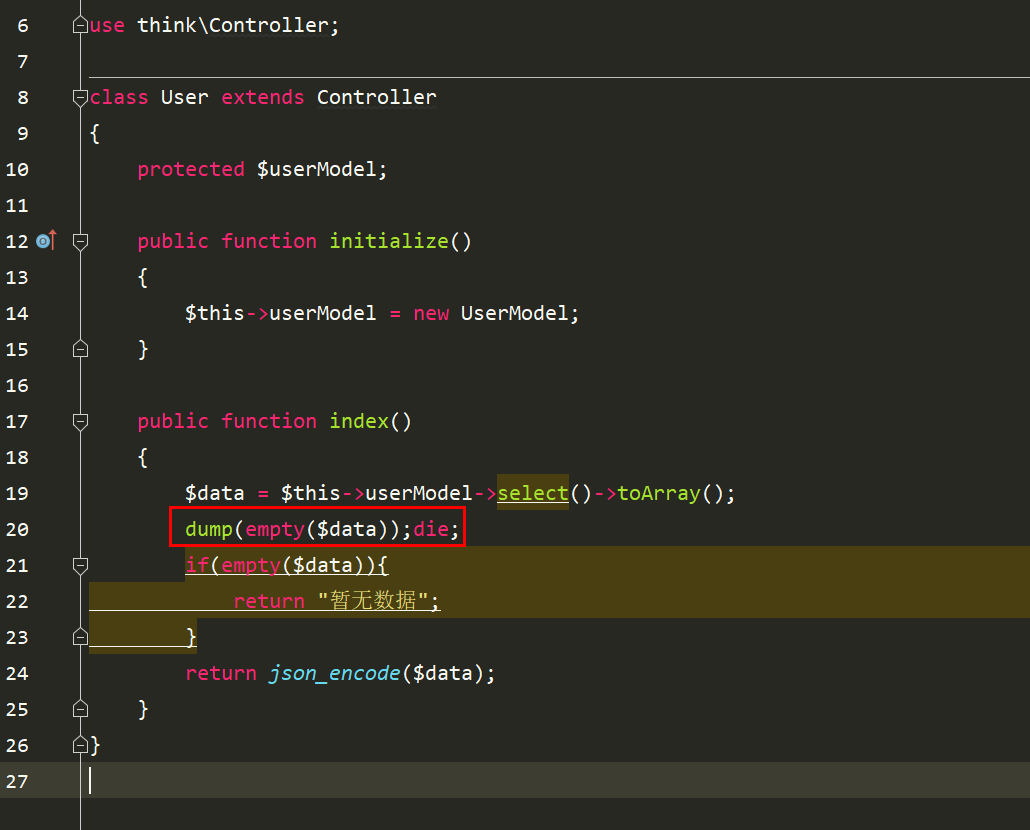Click the new keyword on line 14
The width and height of the screenshot is (1030, 830).
tap(431, 313)
